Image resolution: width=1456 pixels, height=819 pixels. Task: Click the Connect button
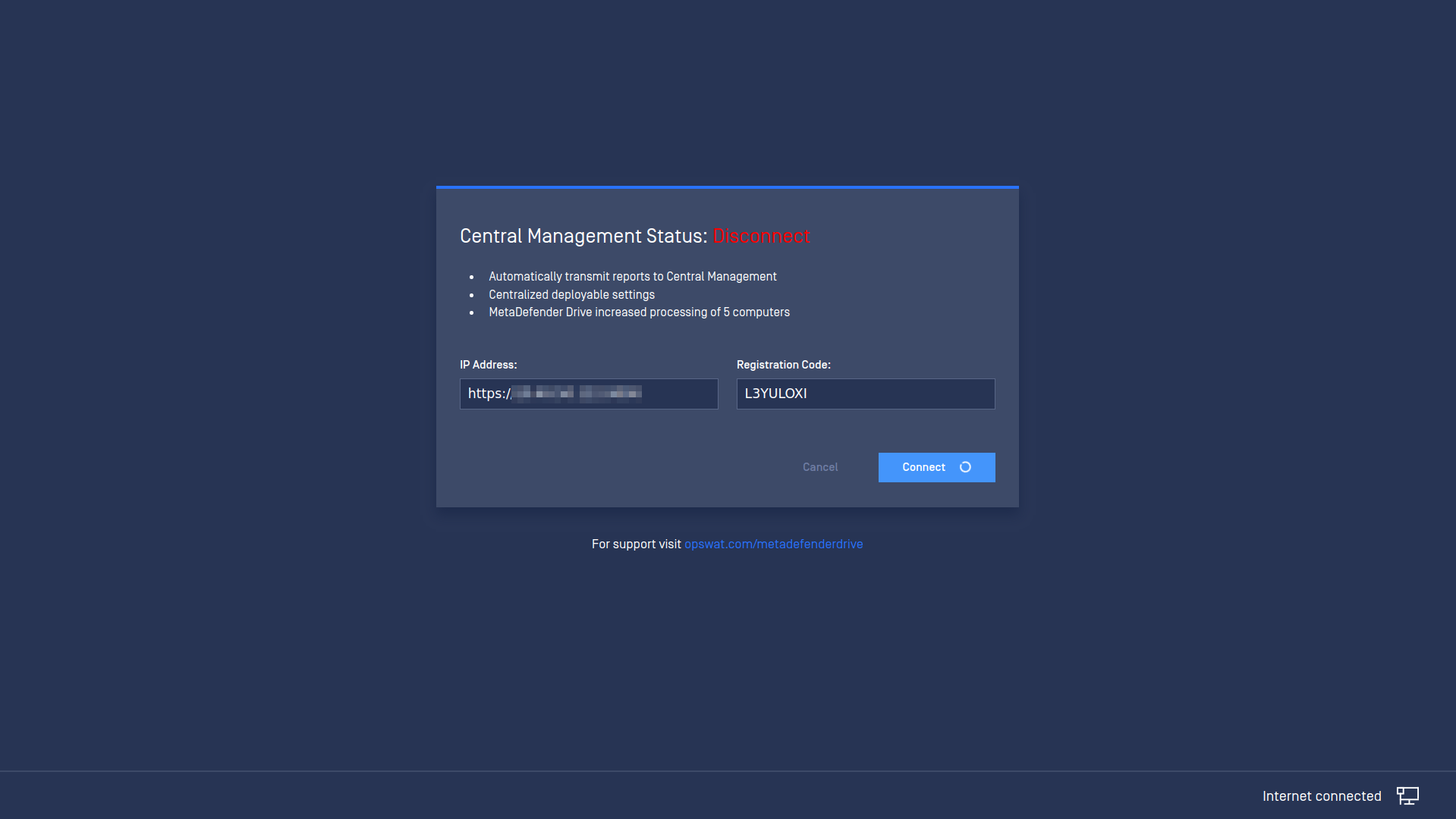pos(936,467)
